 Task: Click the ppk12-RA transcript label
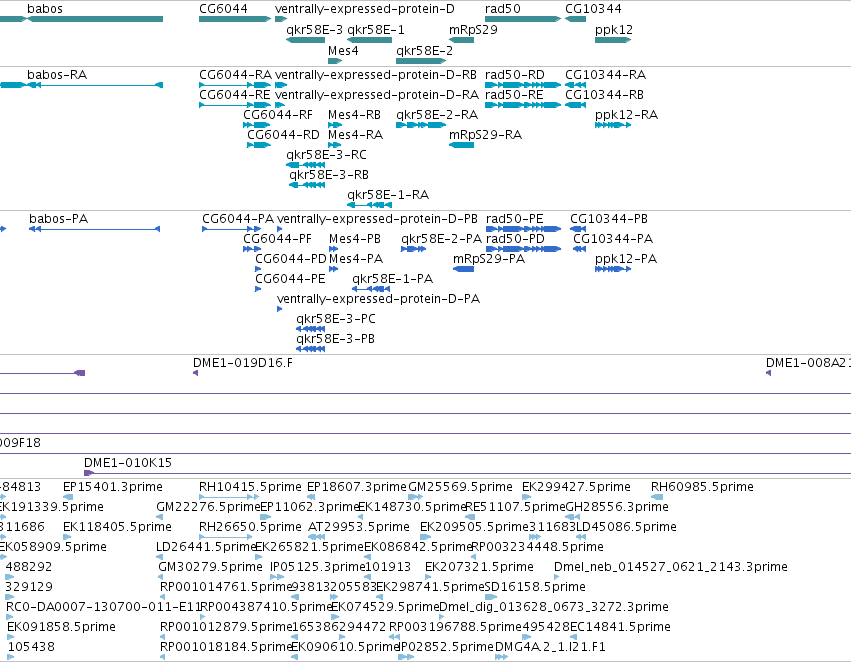(x=626, y=115)
